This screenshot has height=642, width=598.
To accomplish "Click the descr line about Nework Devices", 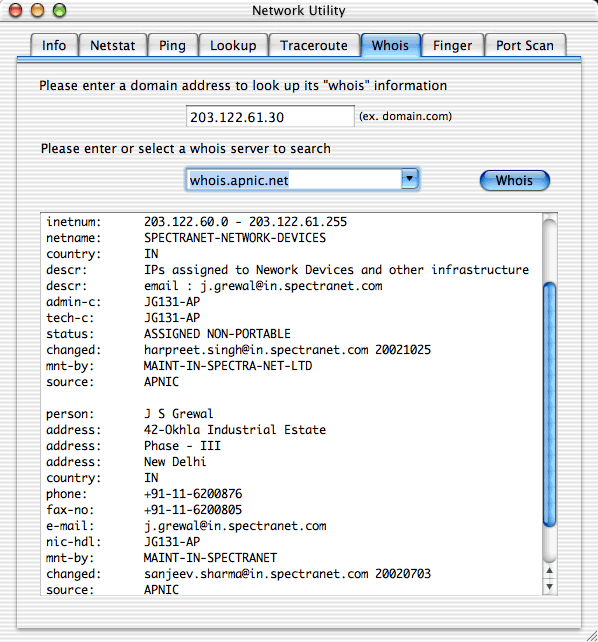I will 336,270.
